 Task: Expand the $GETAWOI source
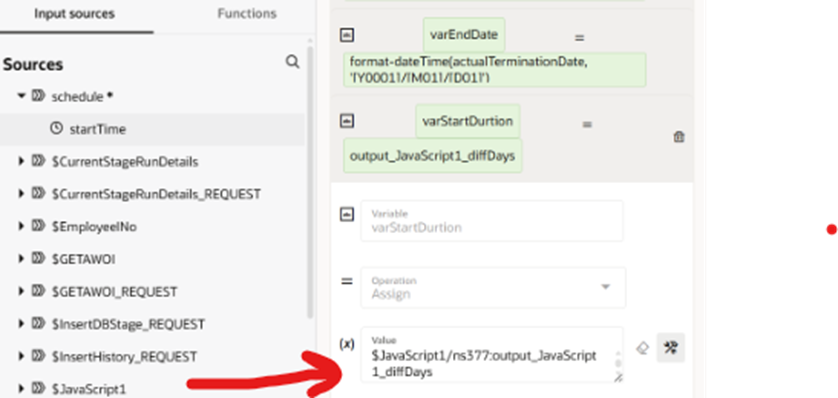(x=21, y=259)
